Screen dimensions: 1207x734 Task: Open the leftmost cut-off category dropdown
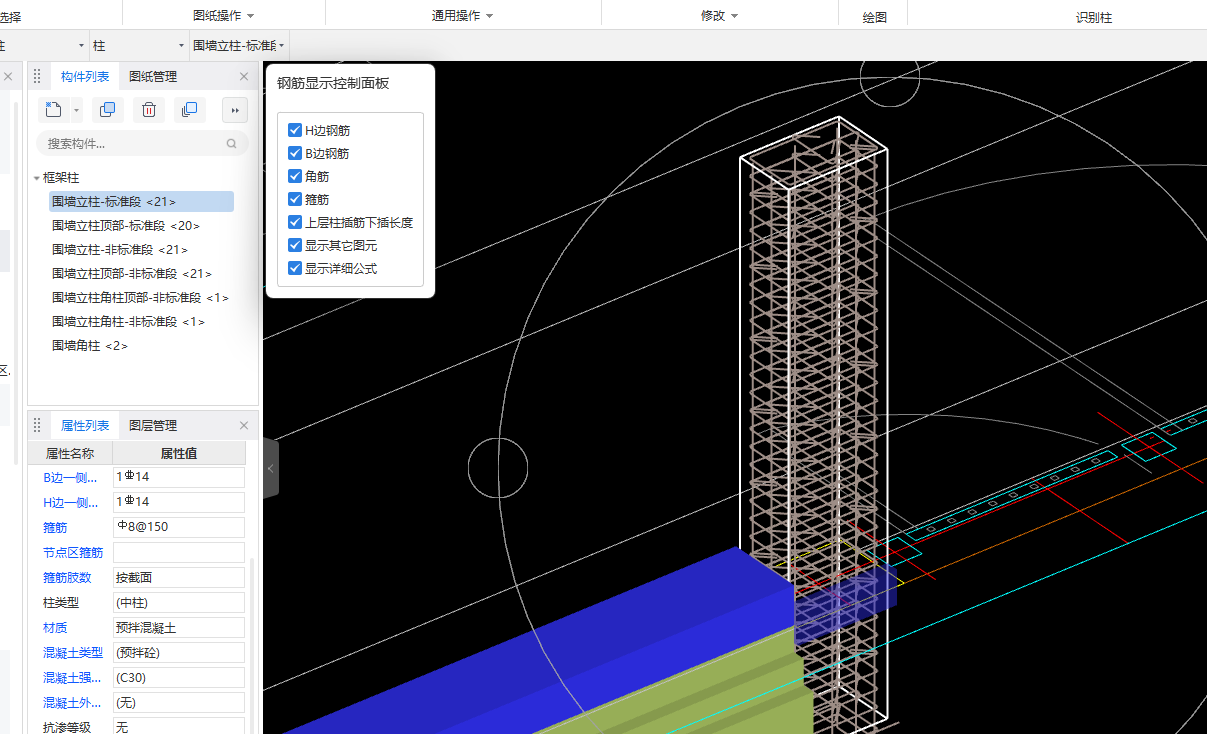coord(43,46)
